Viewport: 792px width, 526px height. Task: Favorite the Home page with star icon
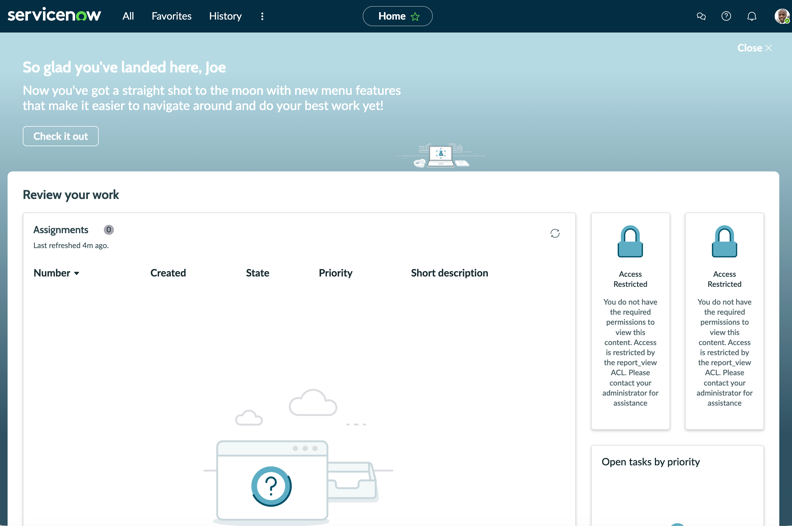[415, 17]
